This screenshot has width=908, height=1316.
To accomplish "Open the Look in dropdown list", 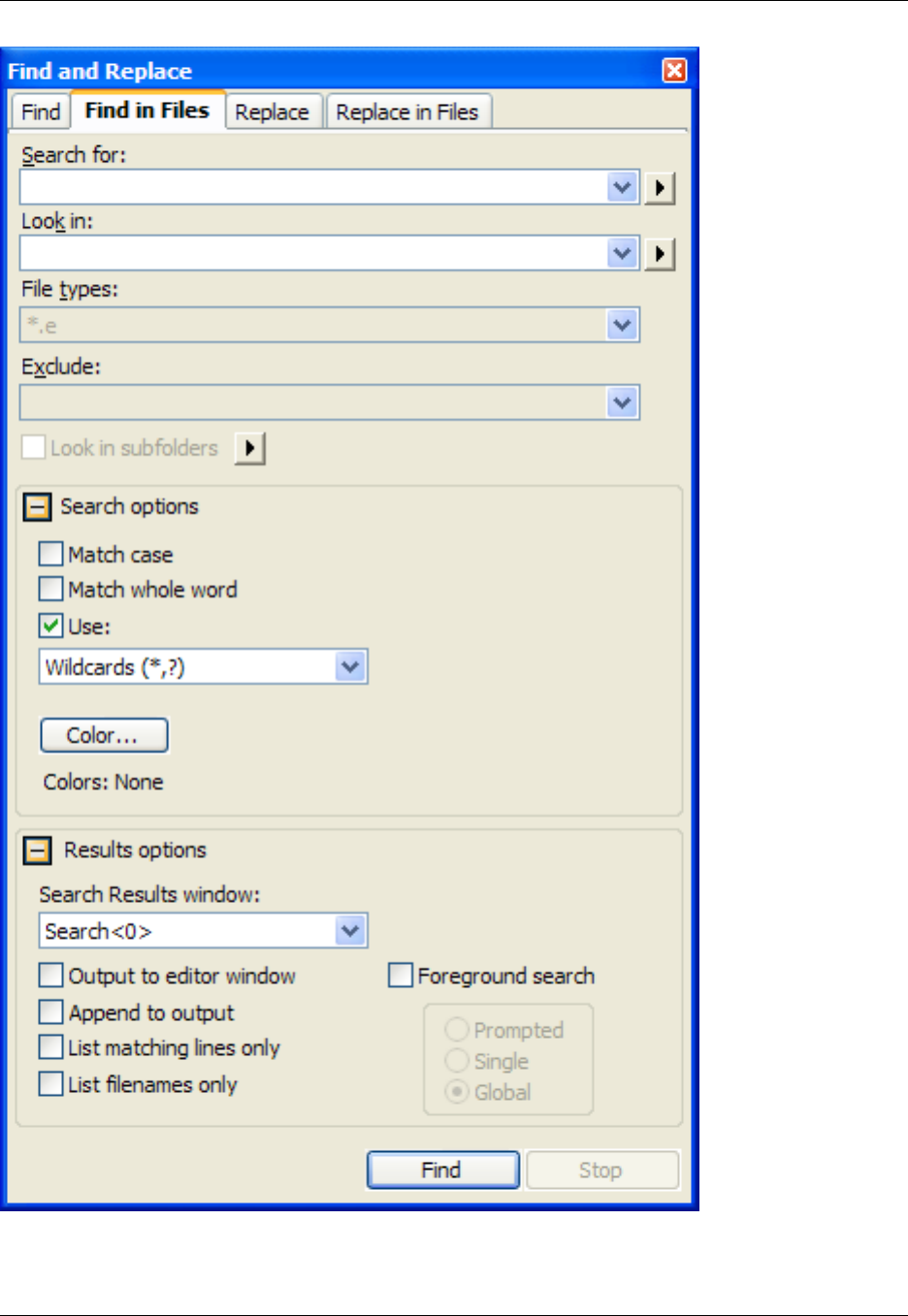I will (622, 254).
